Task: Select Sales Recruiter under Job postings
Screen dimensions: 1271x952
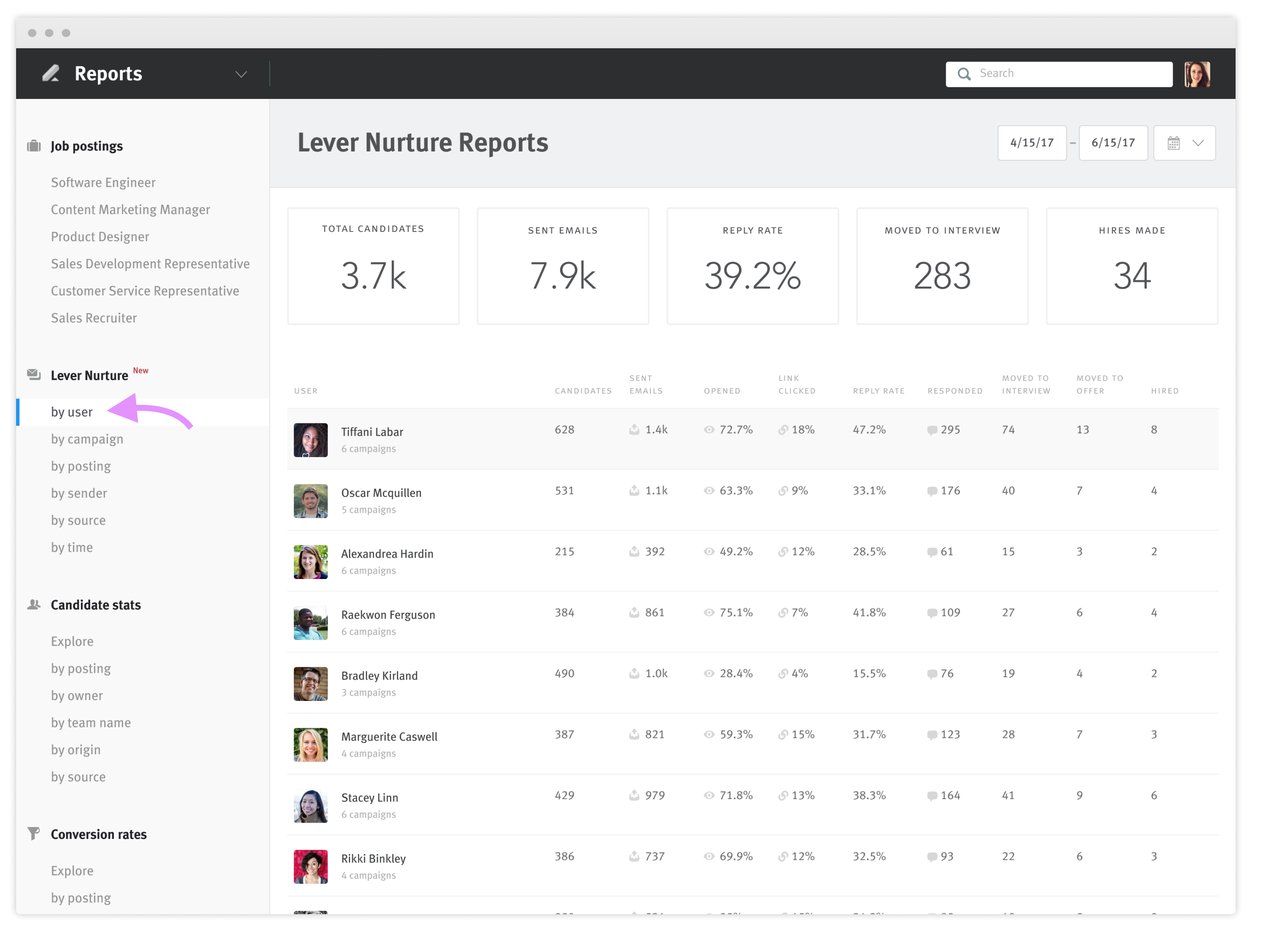Action: 94,318
